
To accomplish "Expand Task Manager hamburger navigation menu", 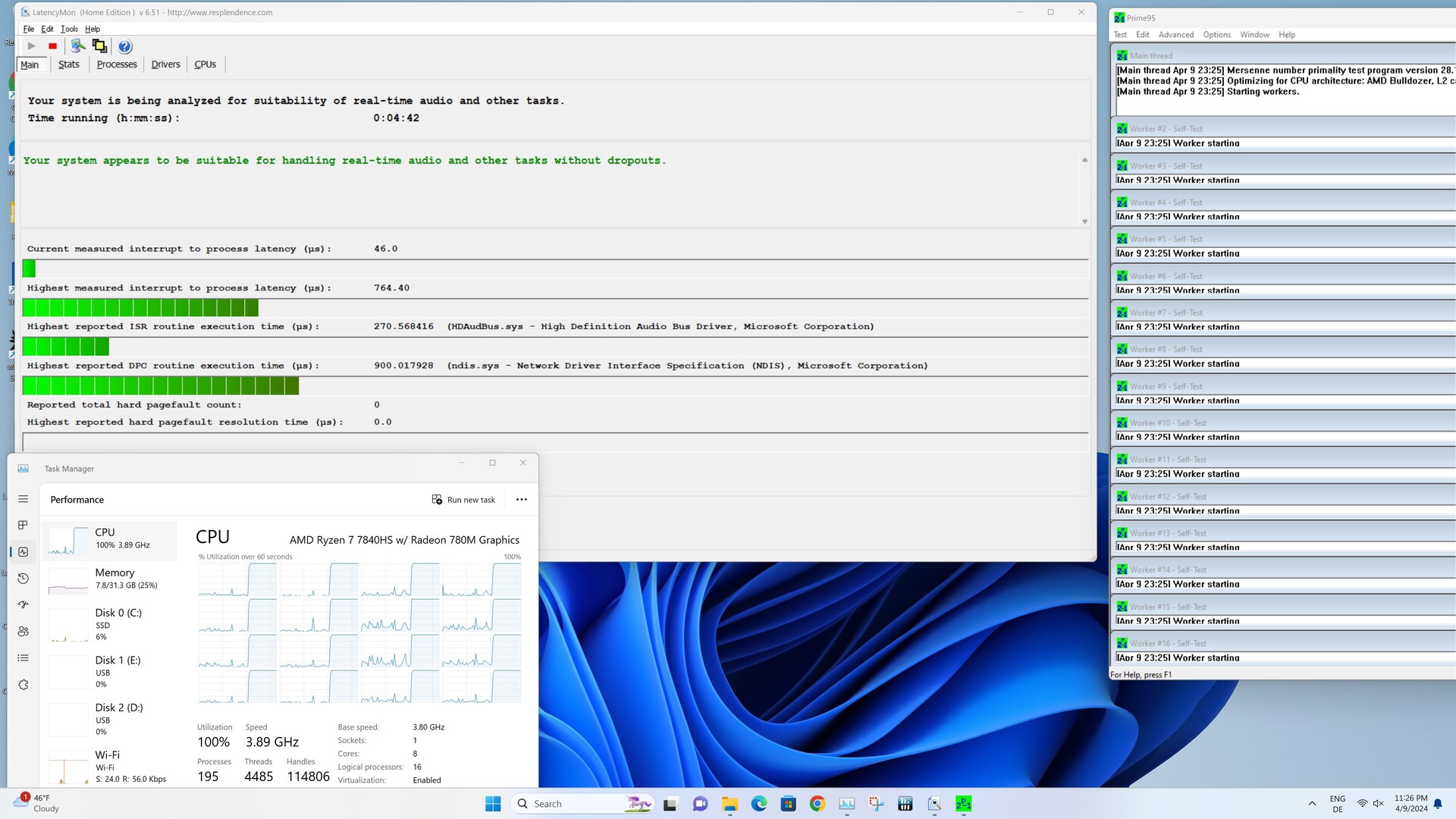I will click(23, 499).
